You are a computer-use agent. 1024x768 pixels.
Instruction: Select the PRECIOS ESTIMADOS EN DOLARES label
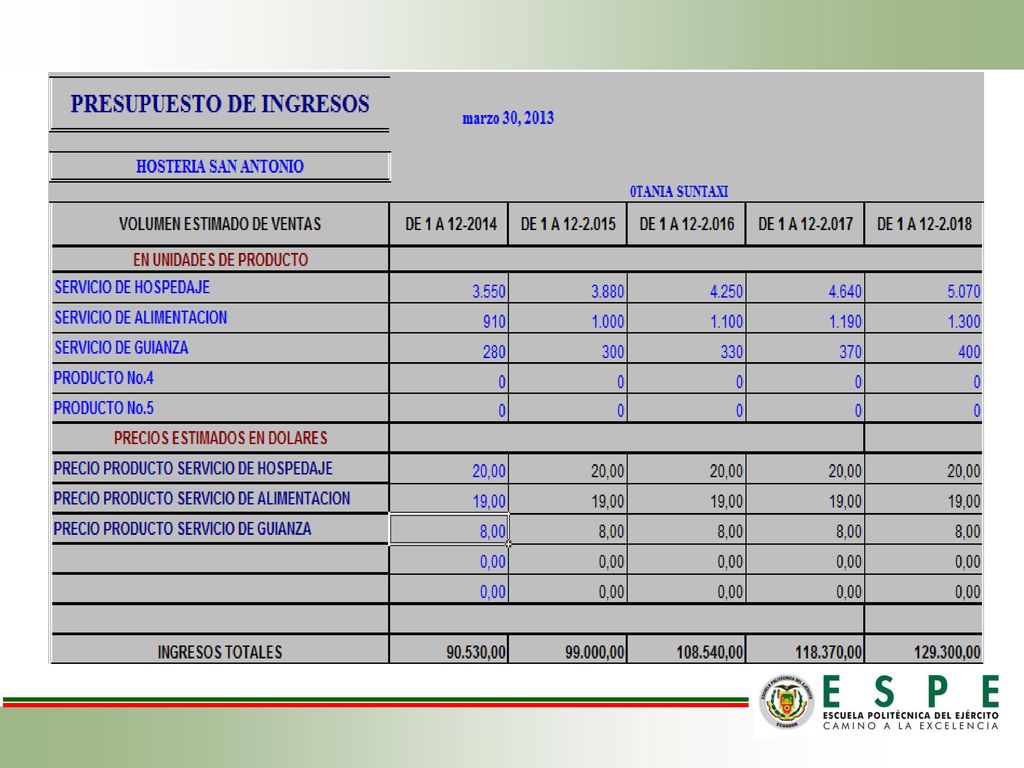[x=220, y=438]
